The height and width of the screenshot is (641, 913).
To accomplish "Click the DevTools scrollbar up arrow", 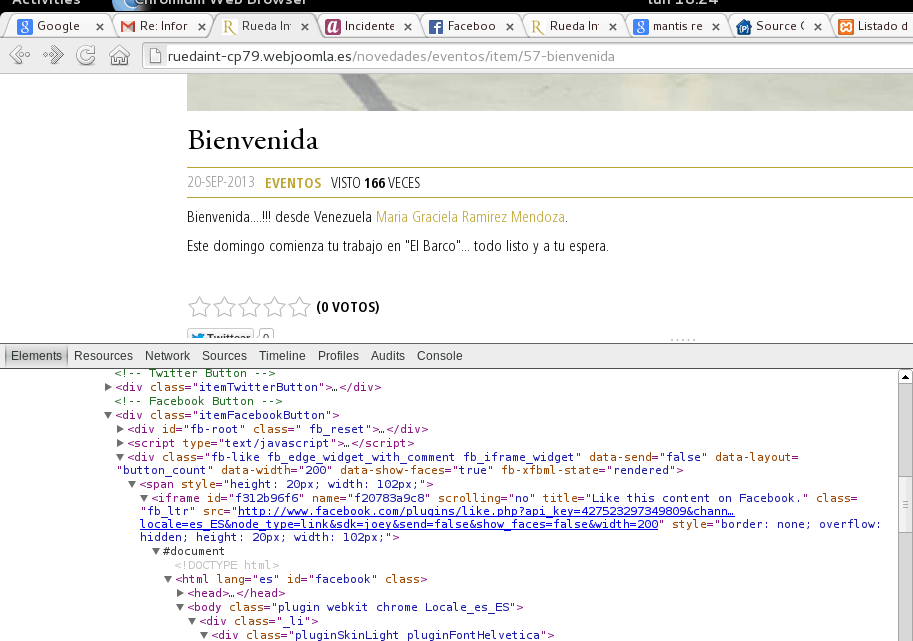I will 905,377.
